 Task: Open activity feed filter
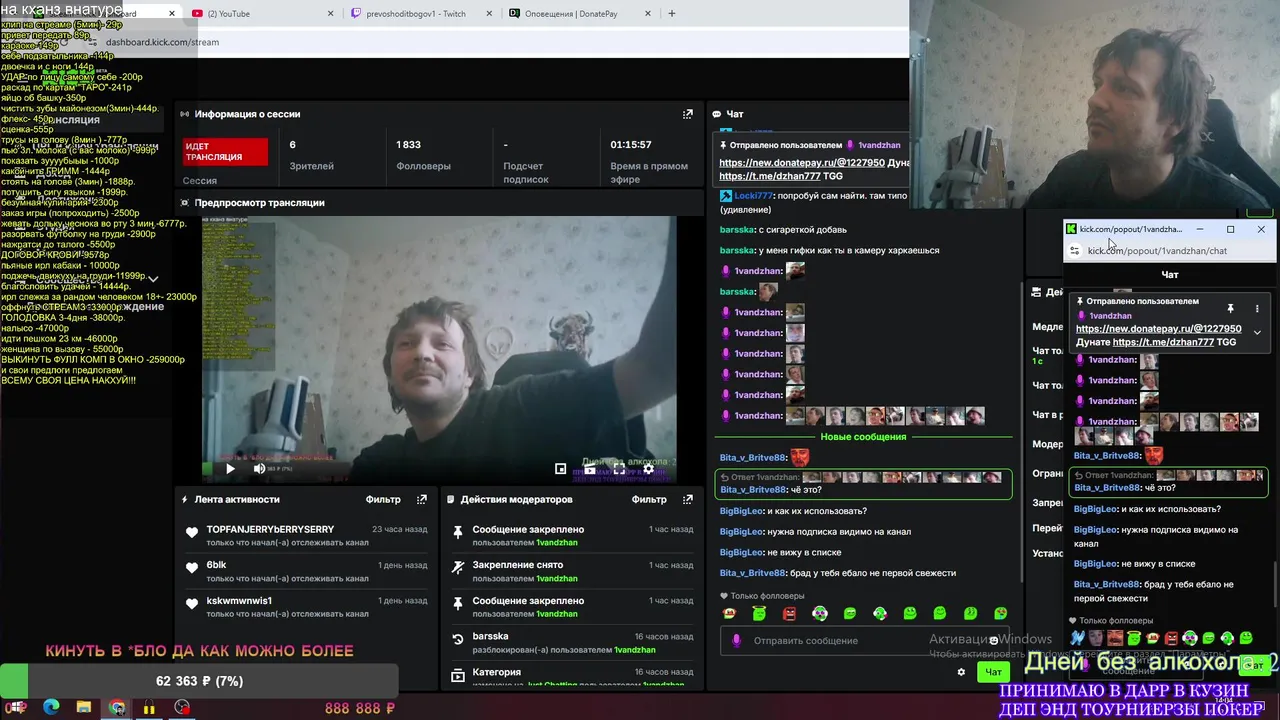(383, 499)
